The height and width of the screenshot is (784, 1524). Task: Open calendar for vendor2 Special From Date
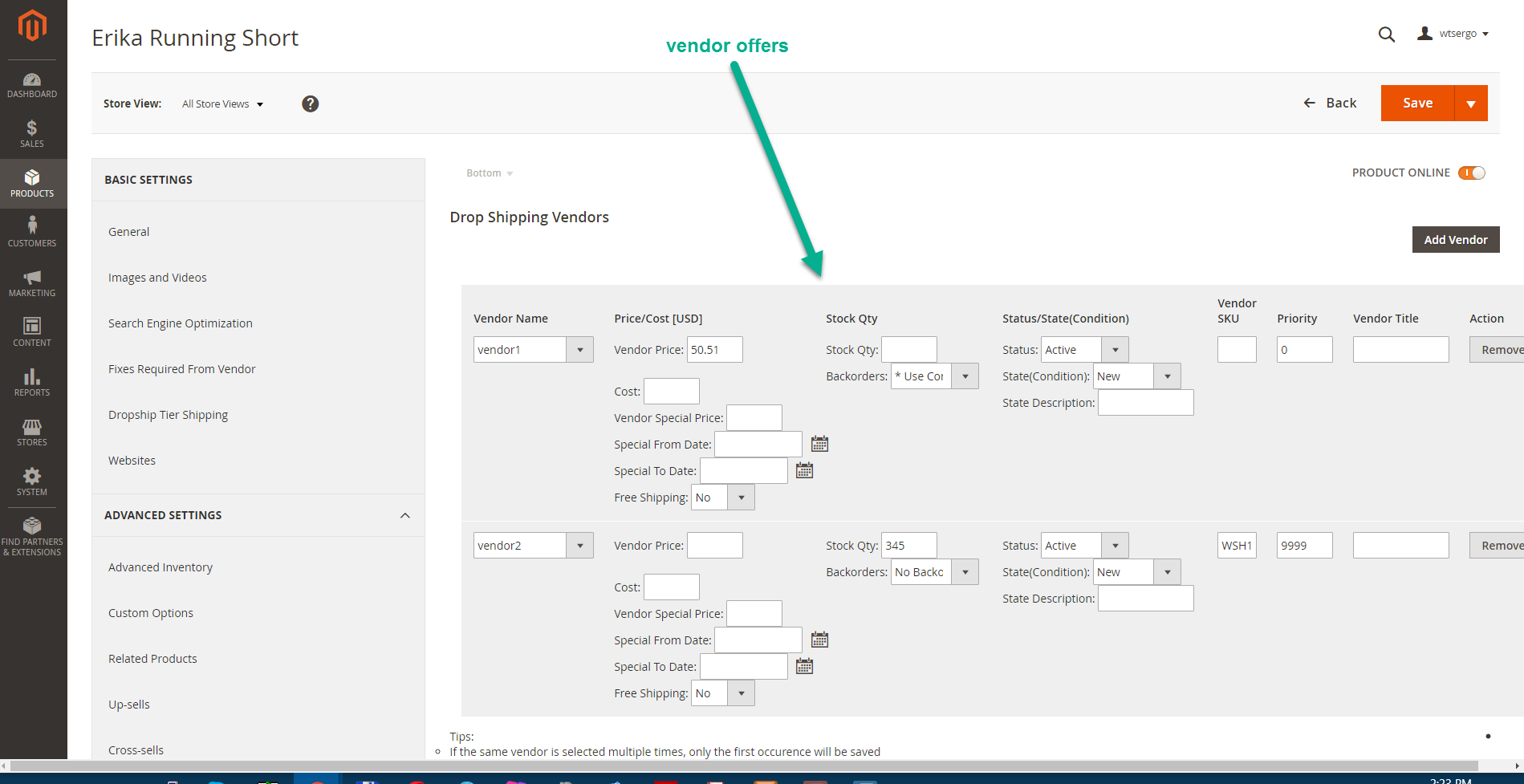click(x=819, y=640)
